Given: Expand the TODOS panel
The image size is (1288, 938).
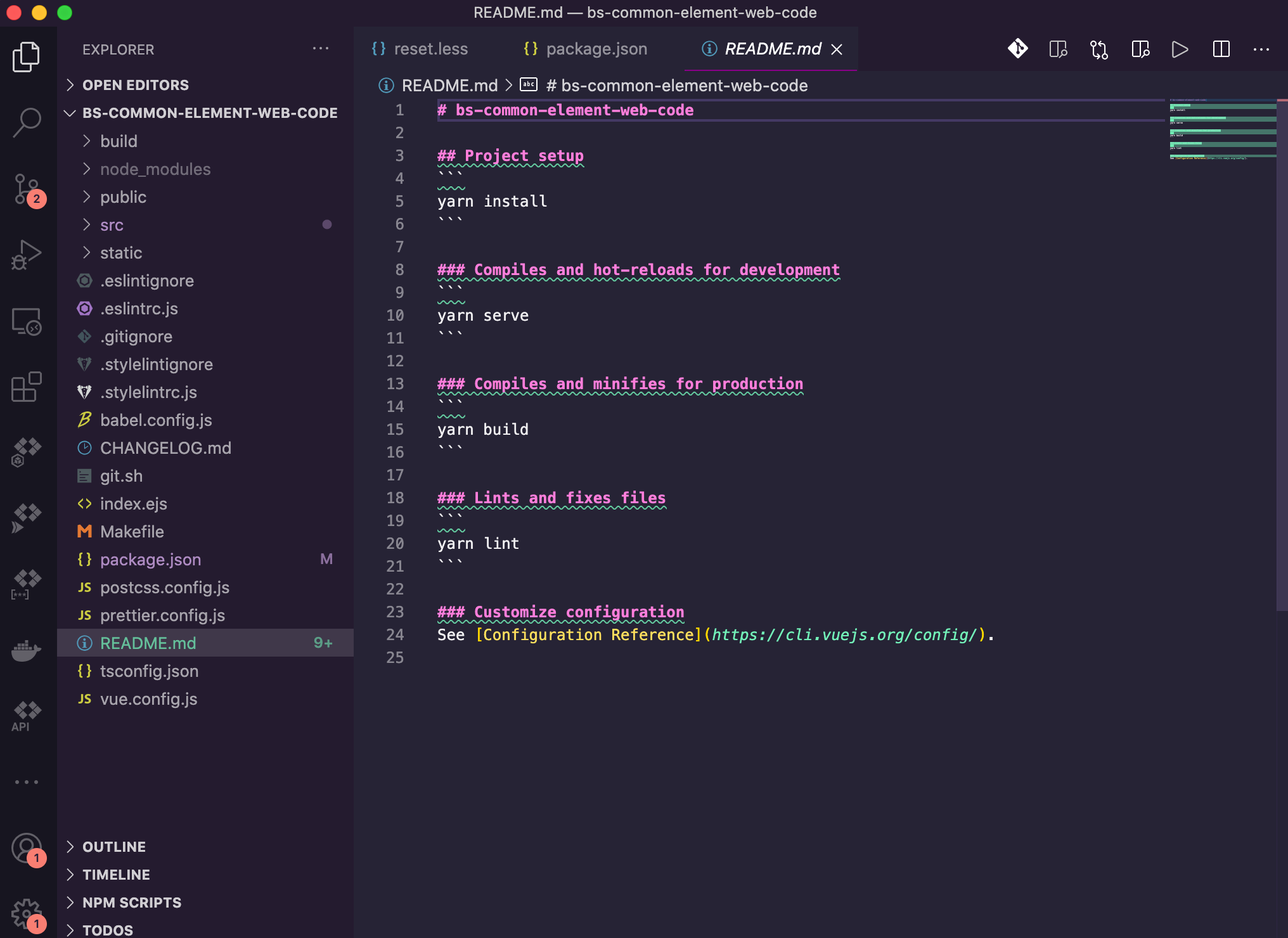Looking at the screenshot, I should (205, 929).
